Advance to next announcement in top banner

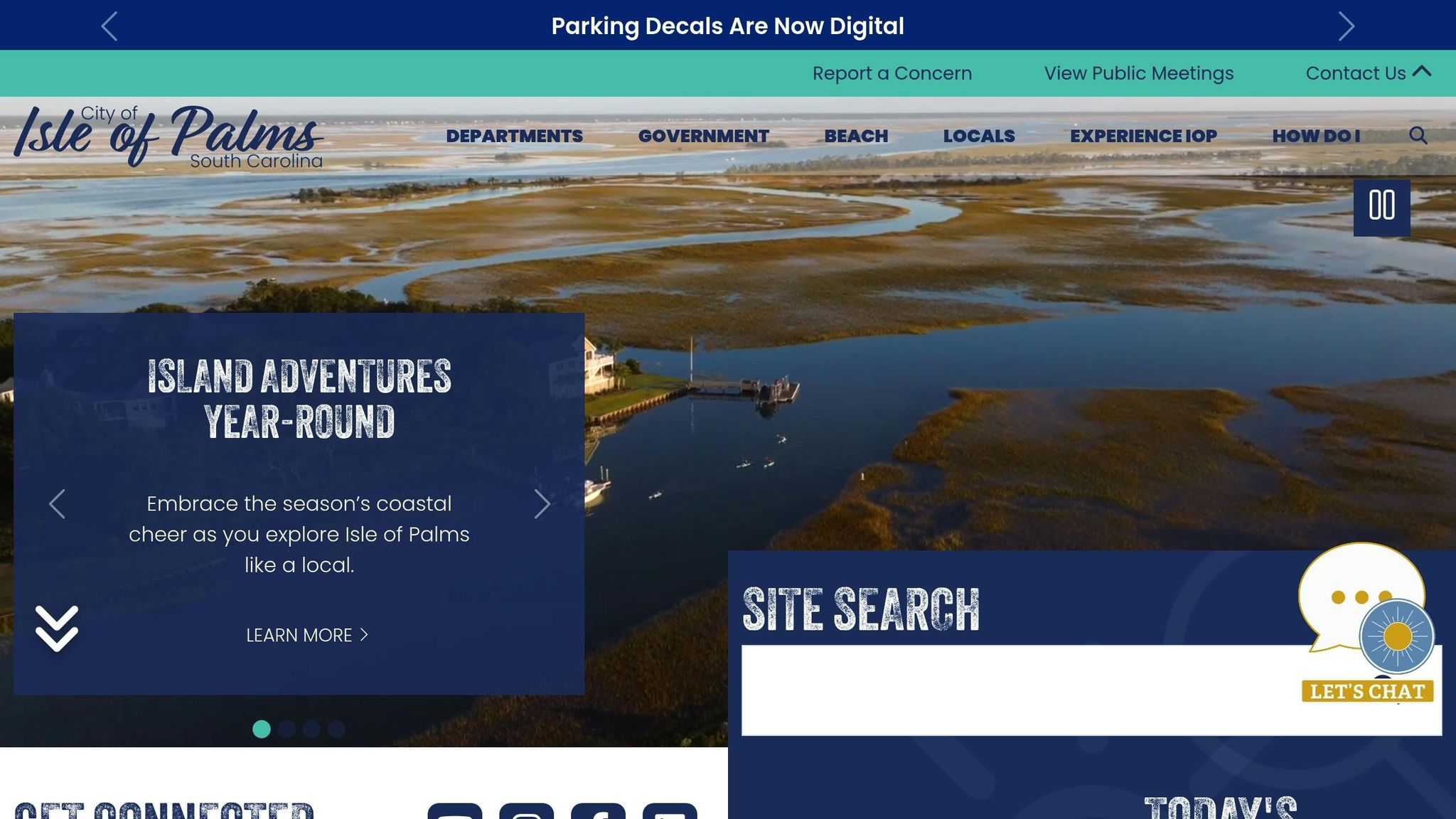1346,26
